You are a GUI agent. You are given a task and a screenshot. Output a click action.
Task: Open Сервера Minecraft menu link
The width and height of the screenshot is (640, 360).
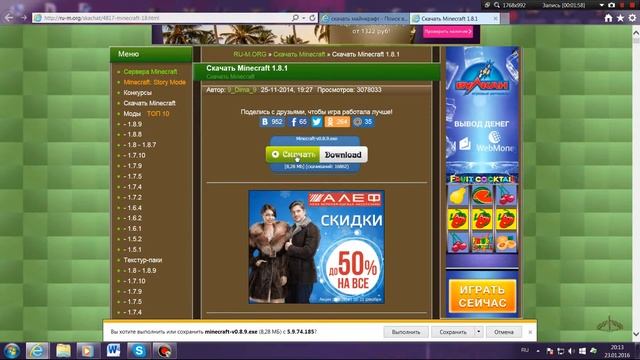tap(150, 71)
